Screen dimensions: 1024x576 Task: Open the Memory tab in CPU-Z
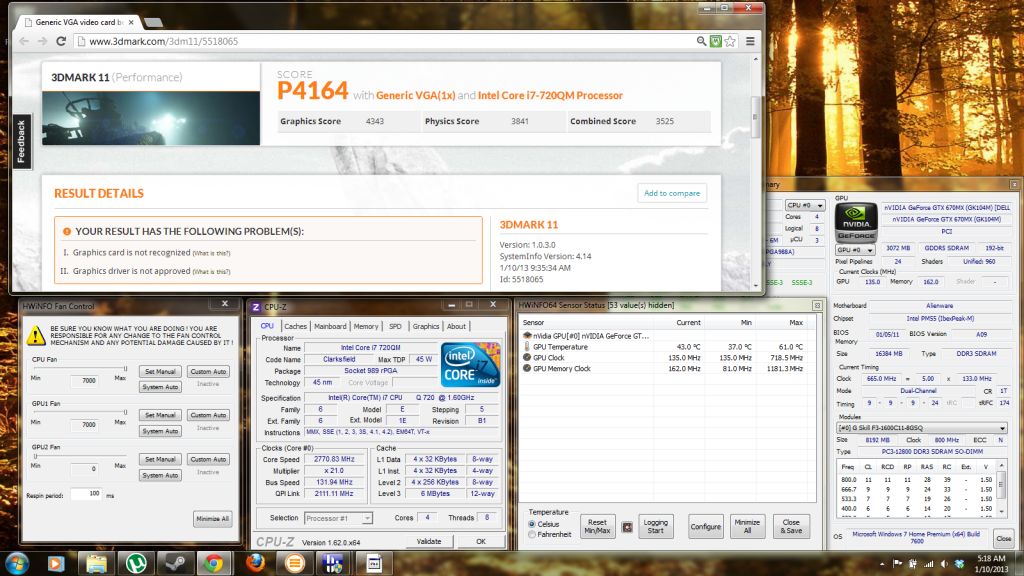pos(366,327)
